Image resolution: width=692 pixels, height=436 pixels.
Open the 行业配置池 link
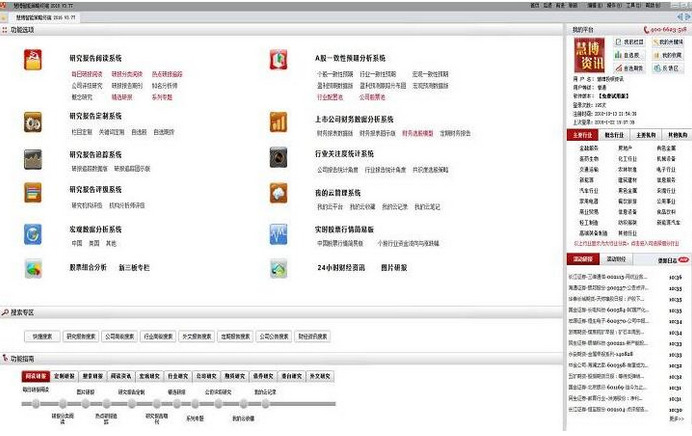click(x=330, y=97)
